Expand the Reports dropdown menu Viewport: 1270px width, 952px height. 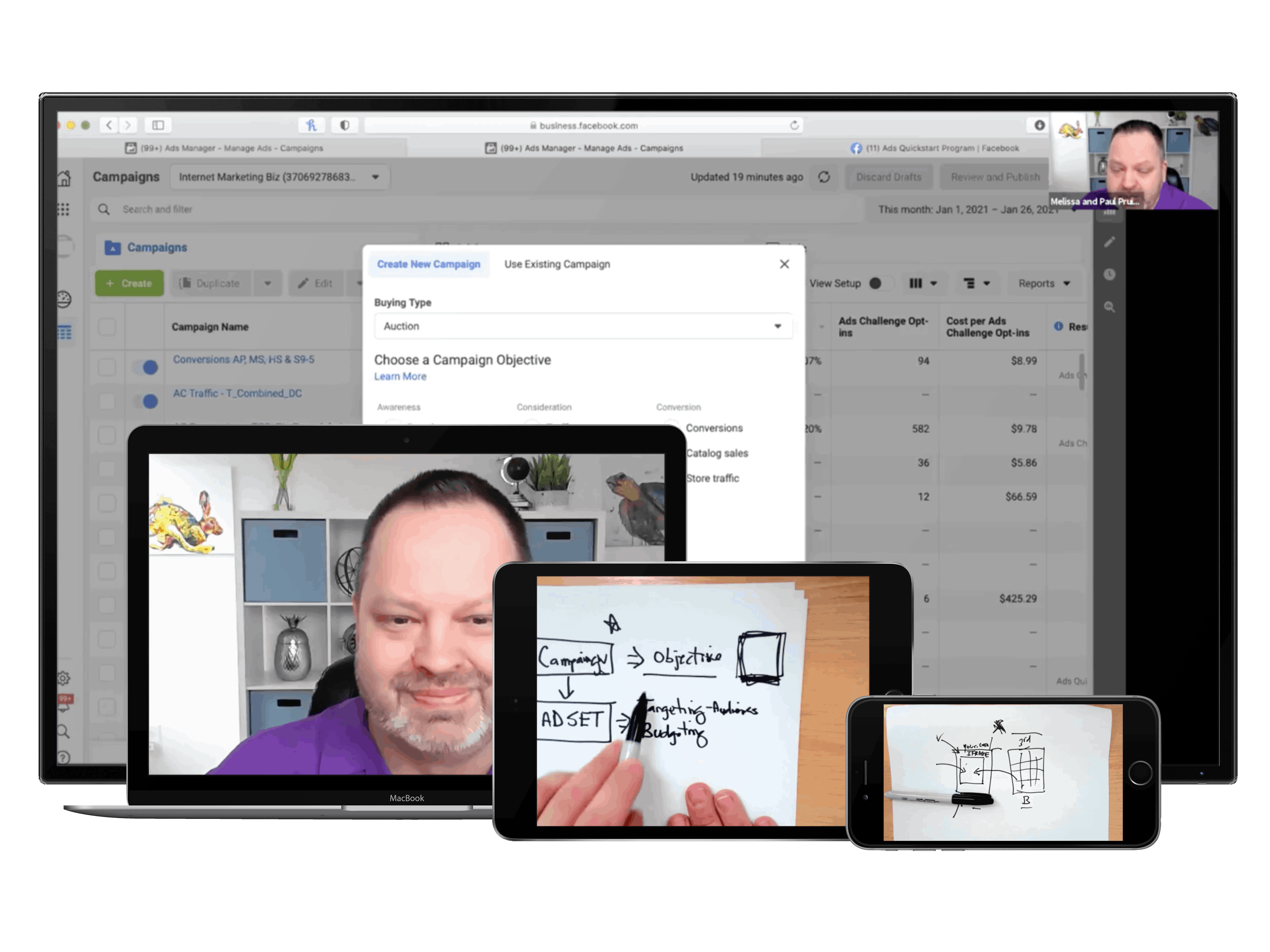(x=1044, y=284)
